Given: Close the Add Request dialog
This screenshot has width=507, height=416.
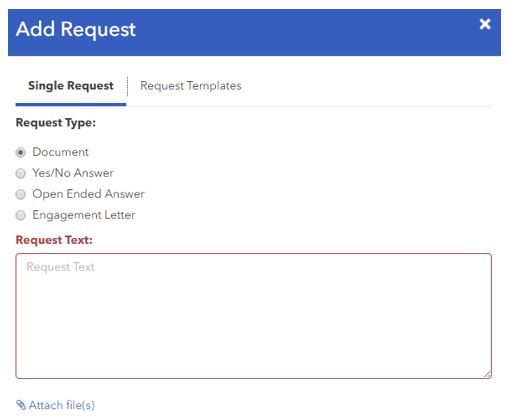Looking at the screenshot, I should pyautogui.click(x=485, y=24).
